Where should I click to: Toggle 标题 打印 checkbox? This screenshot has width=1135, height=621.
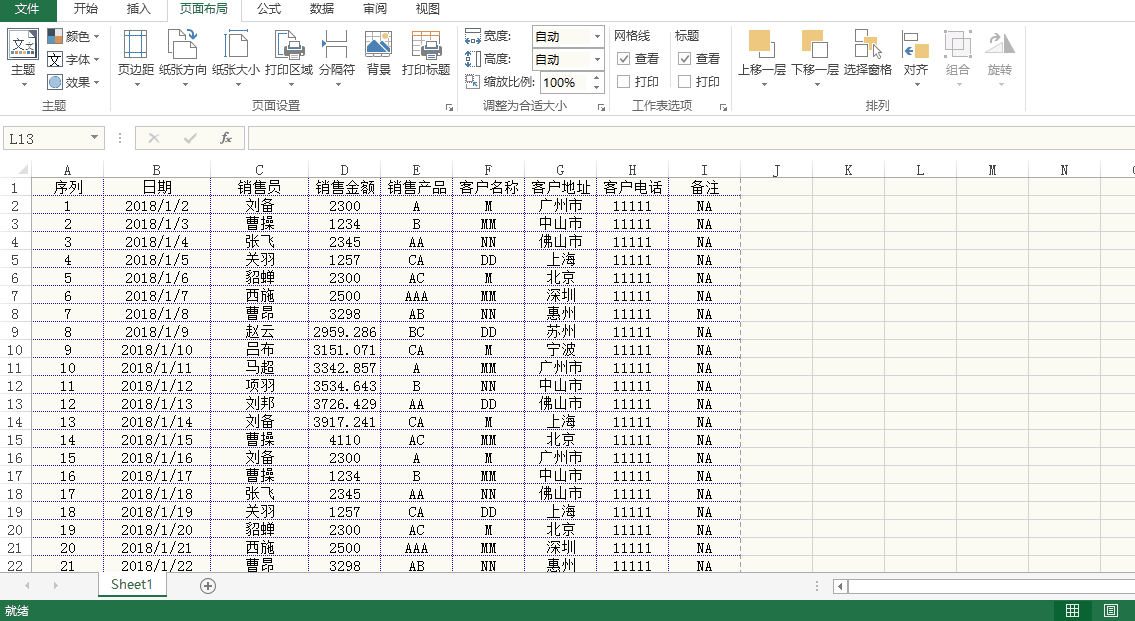pyautogui.click(x=684, y=82)
